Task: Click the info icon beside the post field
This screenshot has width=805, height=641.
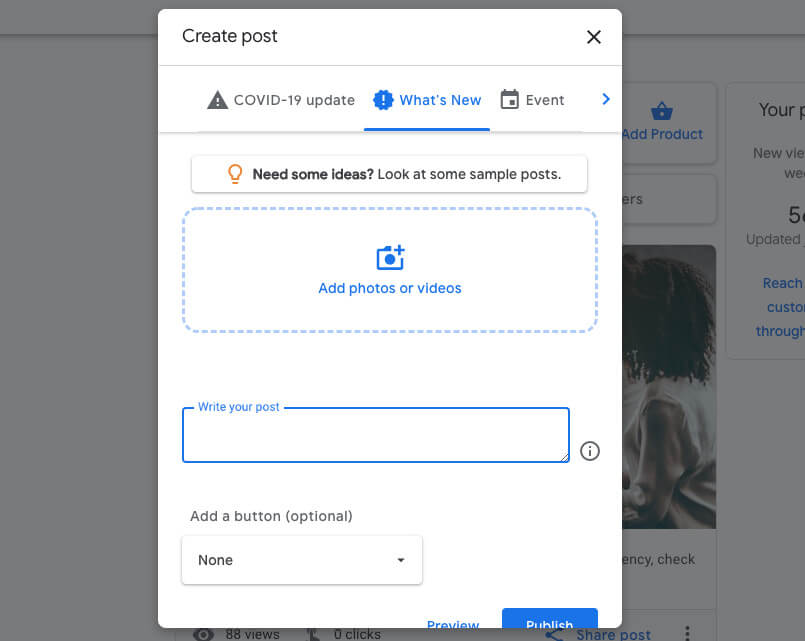Action: coord(590,451)
